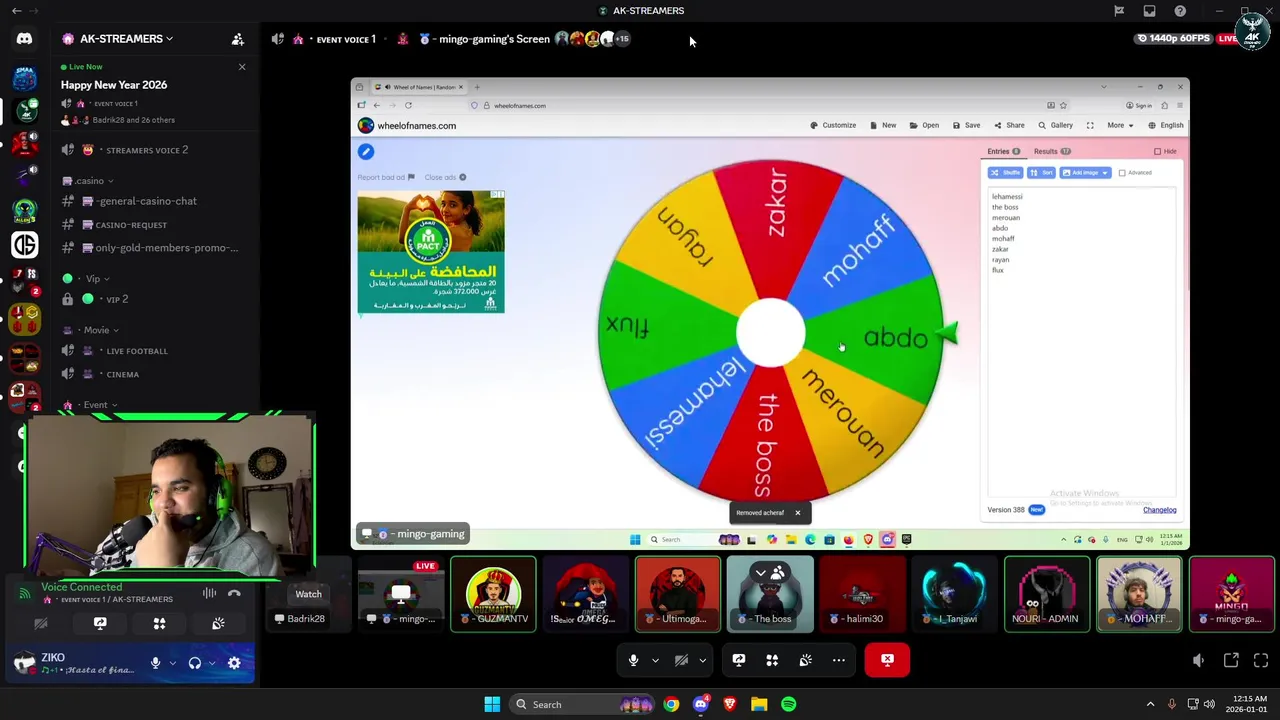Open activities icon in voice panel
Screen dimensions: 1280x720
point(159,623)
